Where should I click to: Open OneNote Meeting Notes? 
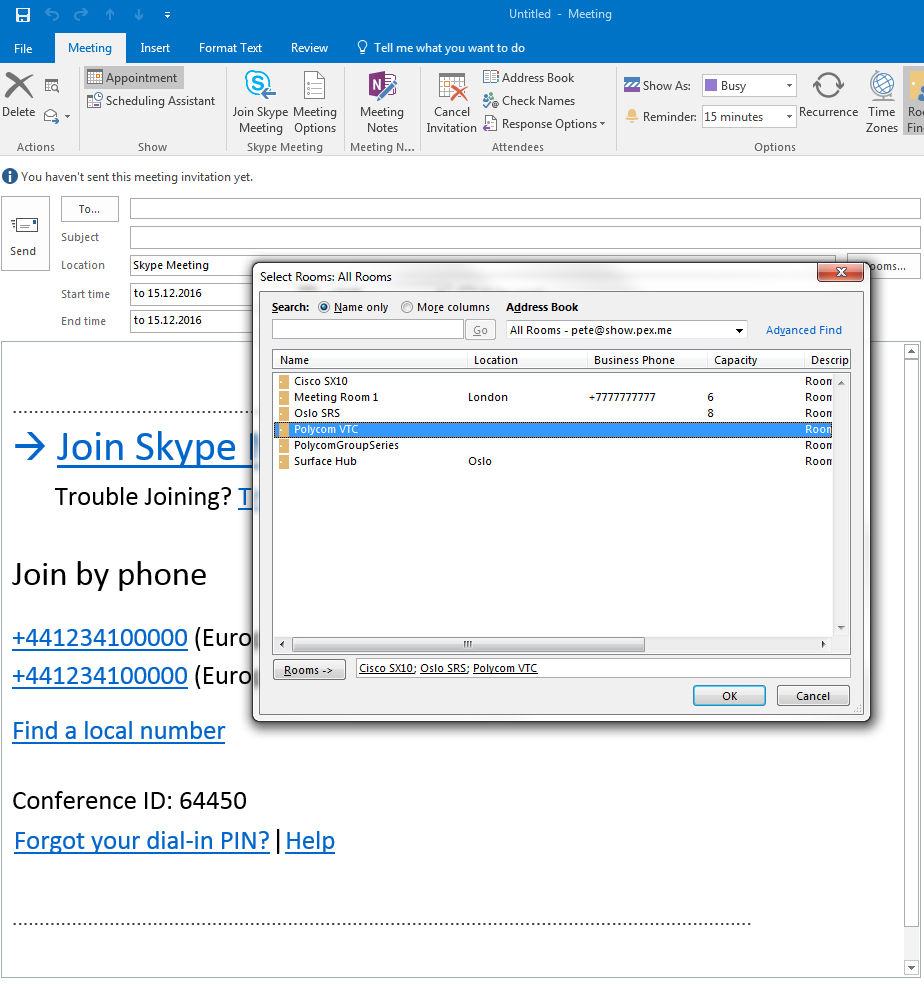pos(382,102)
